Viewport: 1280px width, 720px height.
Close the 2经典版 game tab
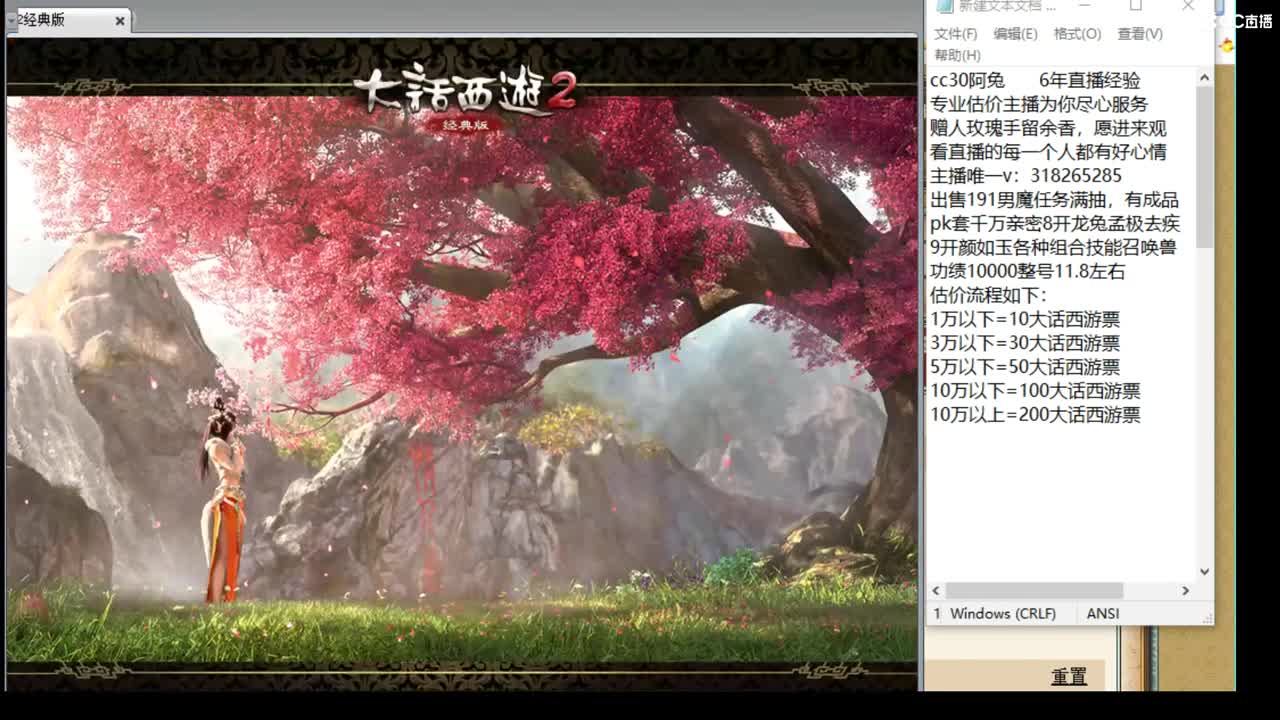point(121,20)
